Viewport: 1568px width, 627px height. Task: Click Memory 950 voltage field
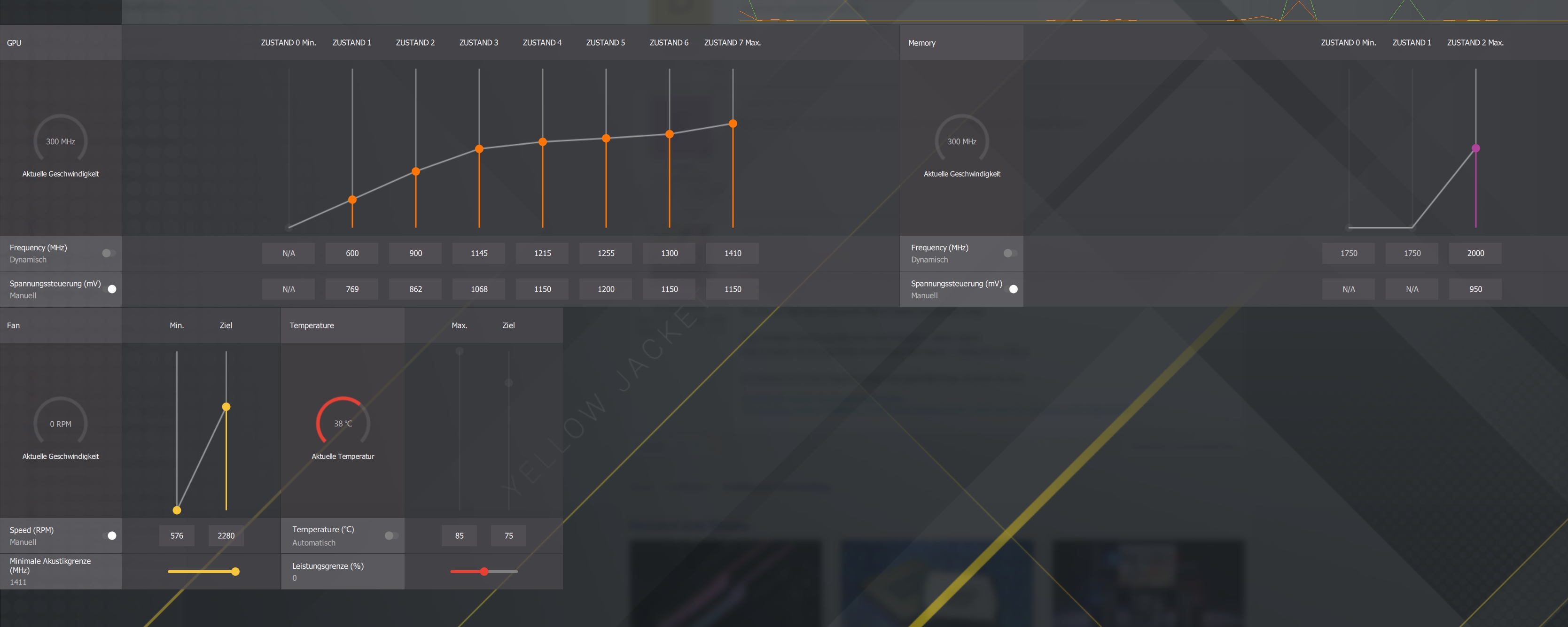click(1475, 289)
